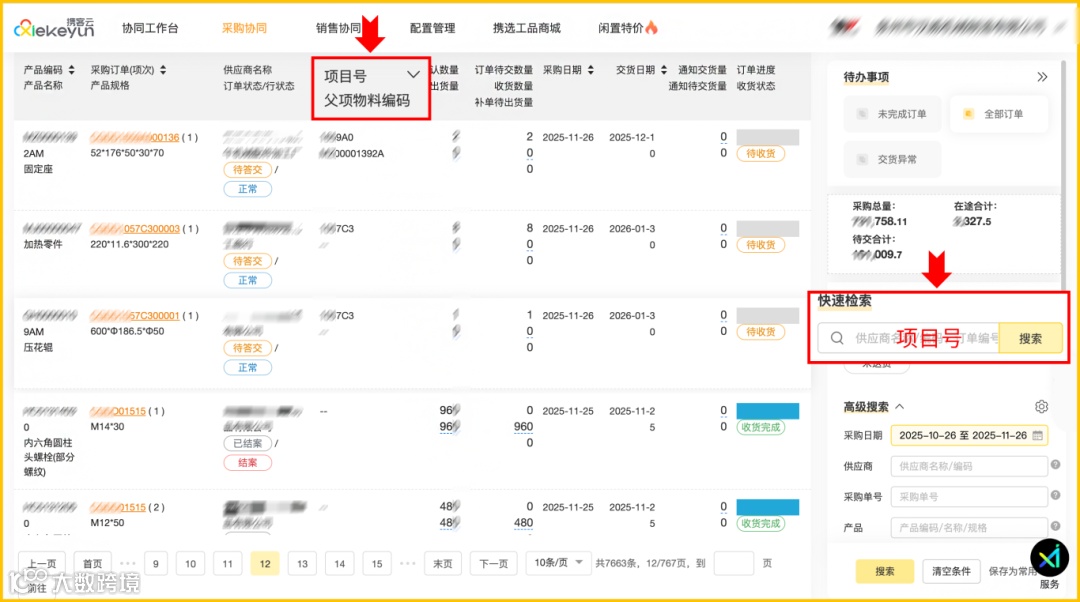Click 清空条件 to clear search conditions
This screenshot has width=1080, height=602.
950,570
